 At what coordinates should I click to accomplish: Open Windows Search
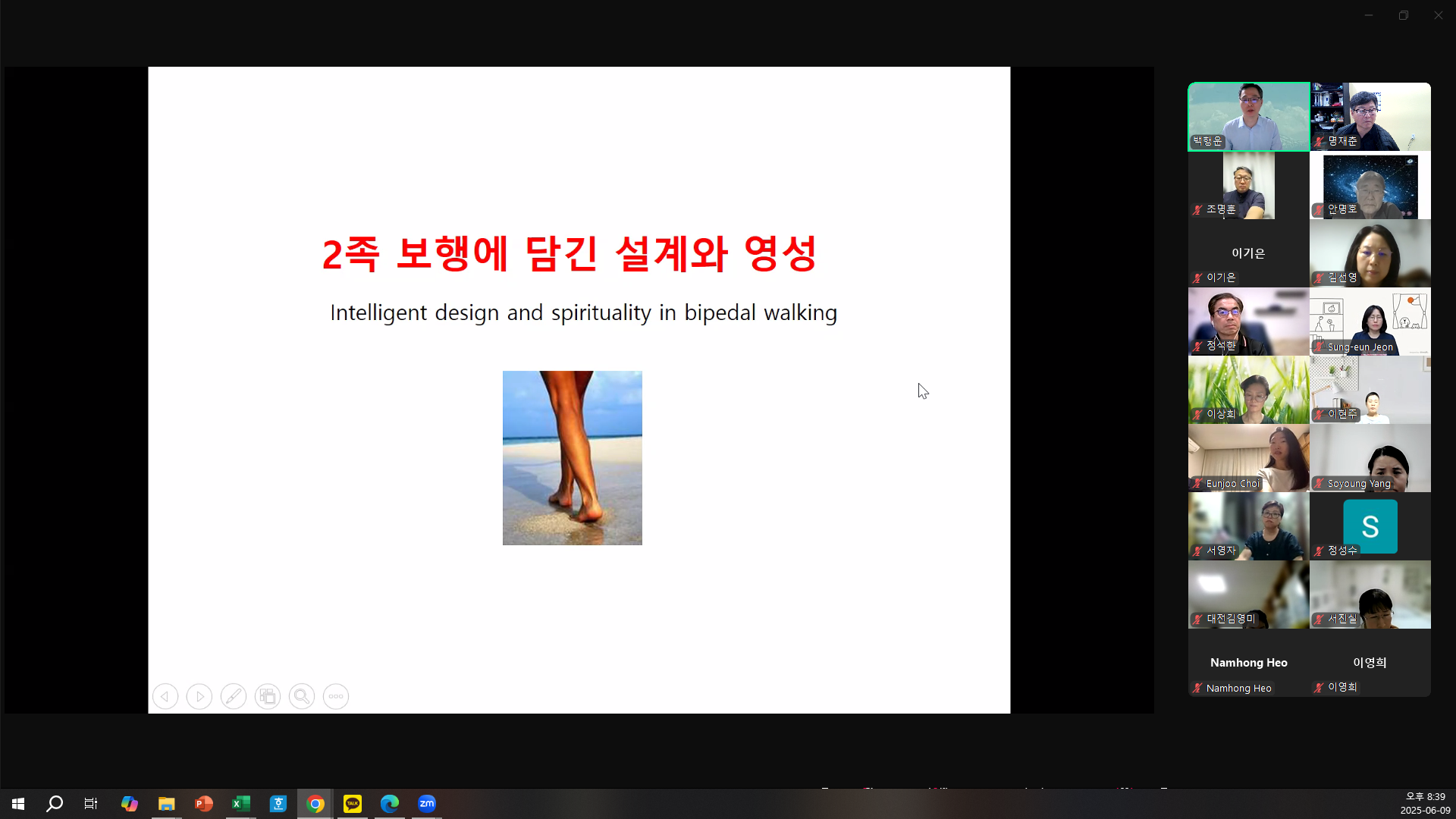click(54, 804)
